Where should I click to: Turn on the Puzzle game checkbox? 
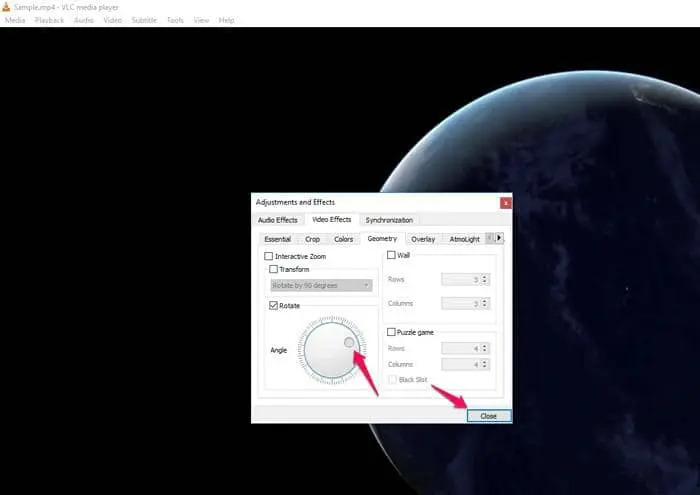tap(390, 332)
